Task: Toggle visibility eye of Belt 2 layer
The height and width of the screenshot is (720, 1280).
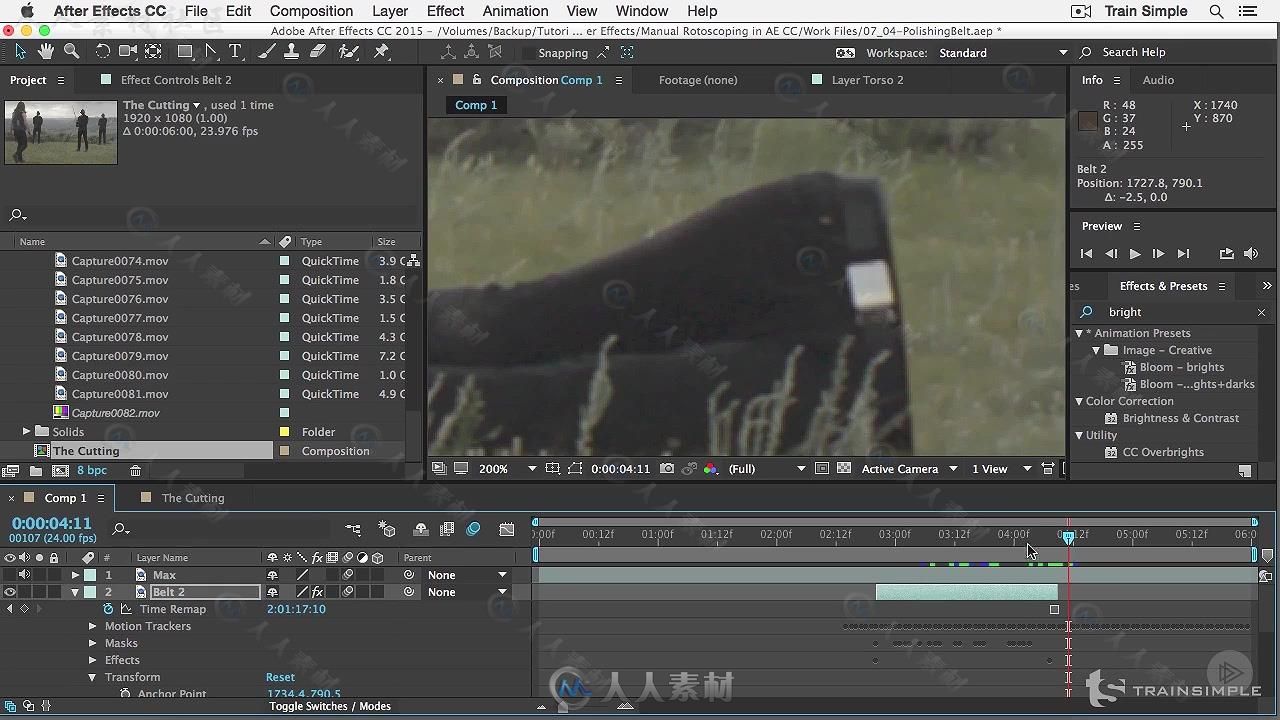Action: pyautogui.click(x=10, y=592)
